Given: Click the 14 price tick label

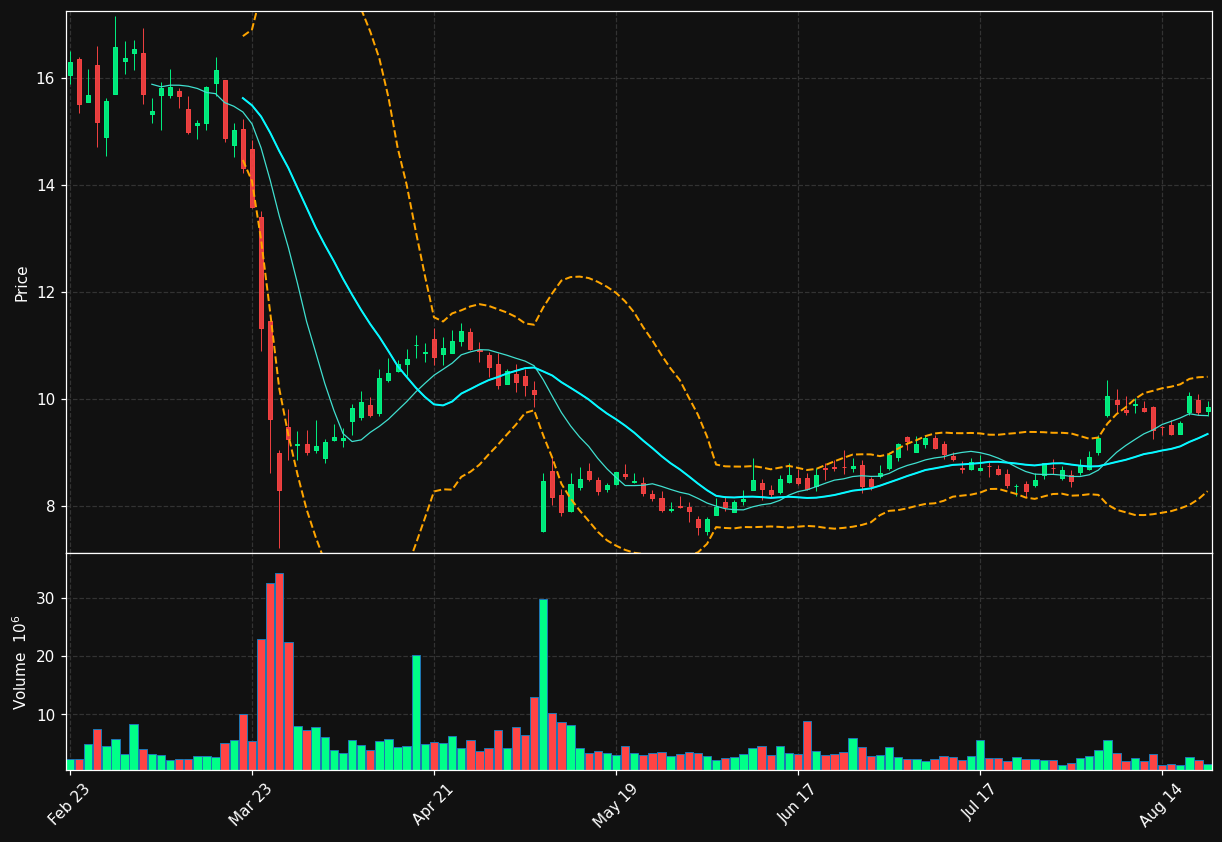Looking at the screenshot, I should 46,185.
